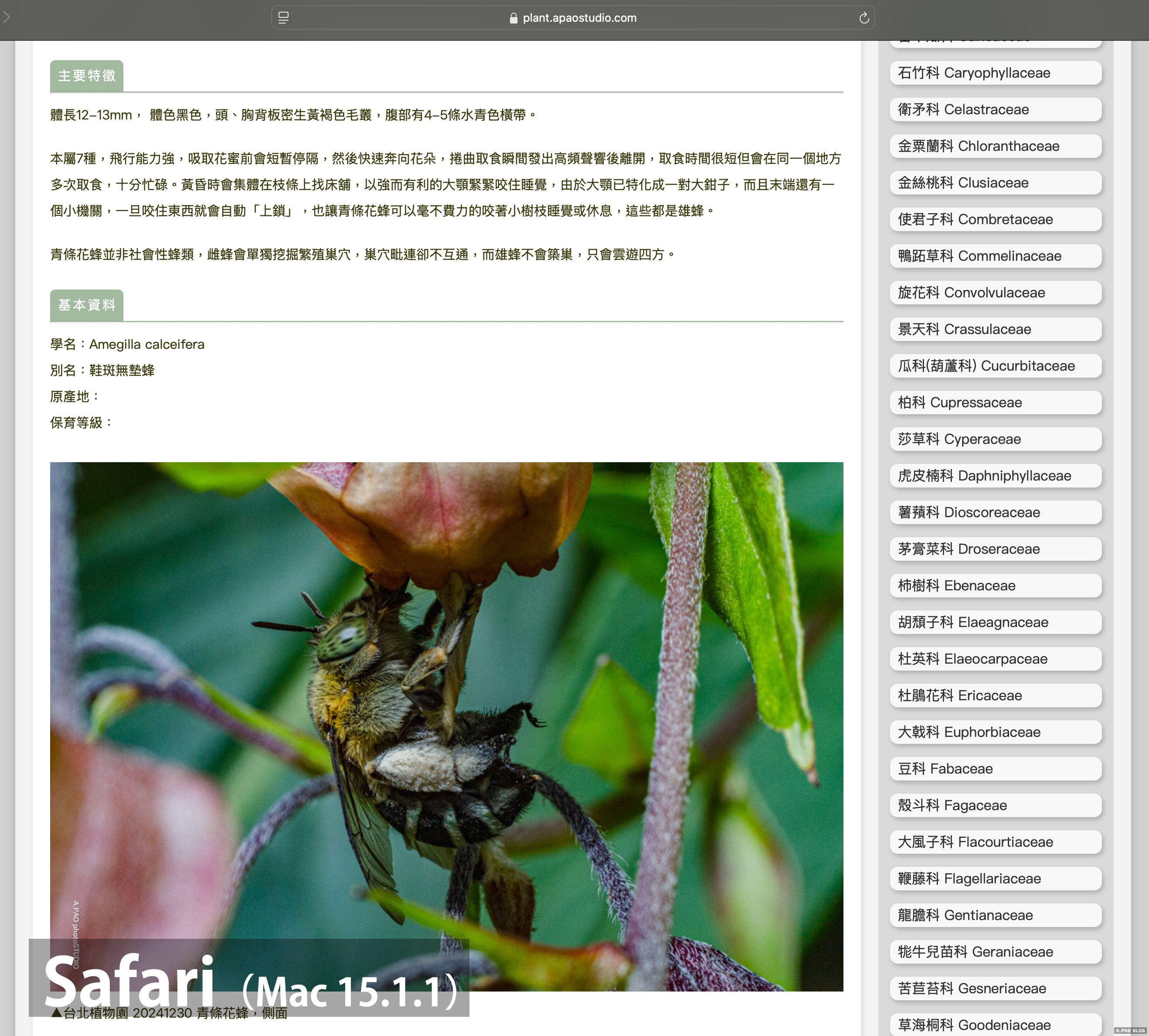Open 旋花科 Convolvulaceae family entry

click(995, 293)
